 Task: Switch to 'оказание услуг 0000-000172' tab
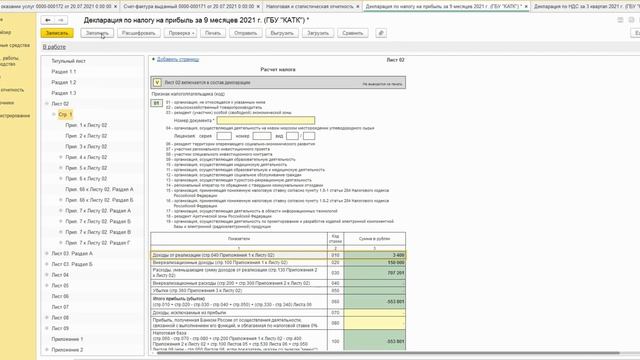pyautogui.click(x=56, y=7)
